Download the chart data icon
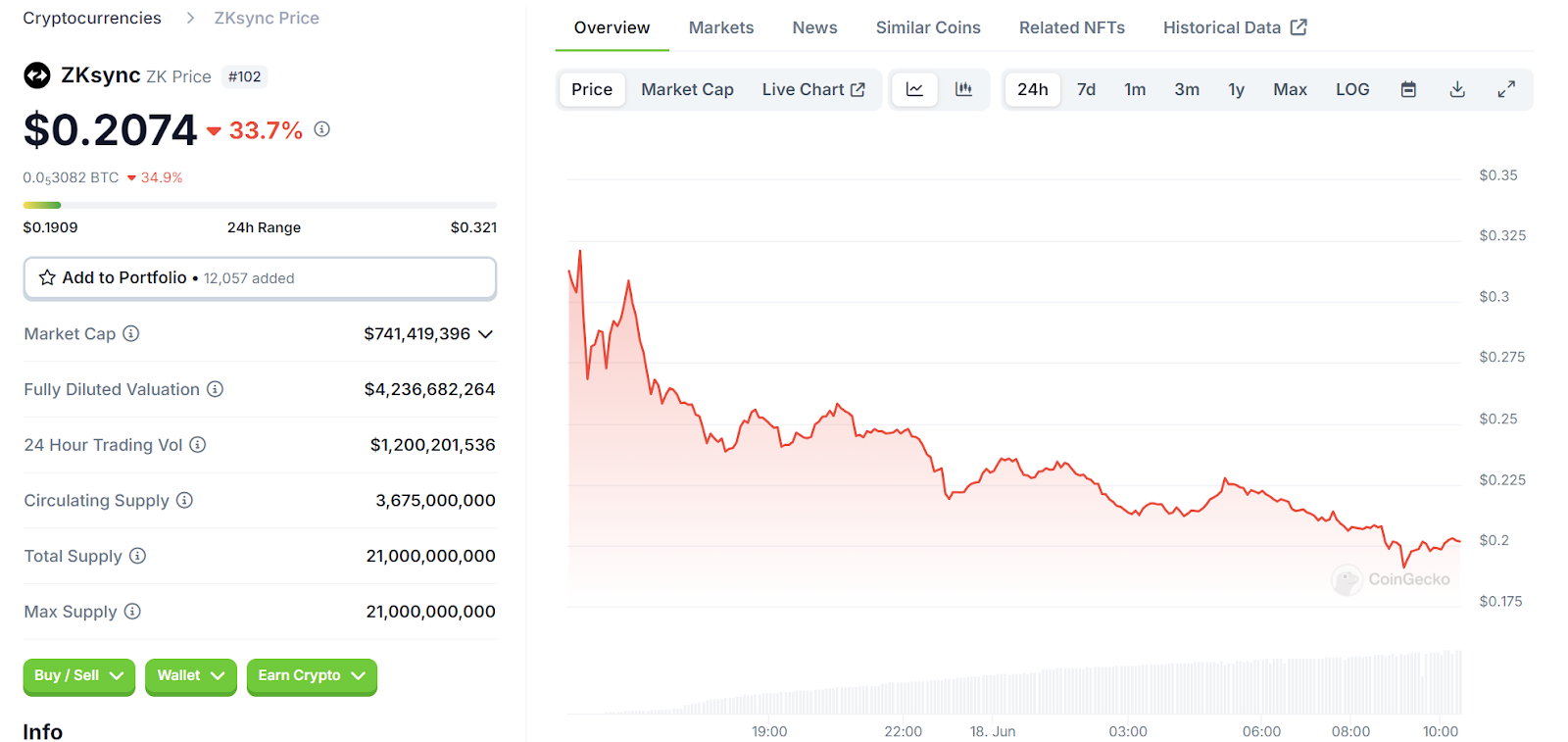This screenshot has height=742, width=1568. point(1457,89)
